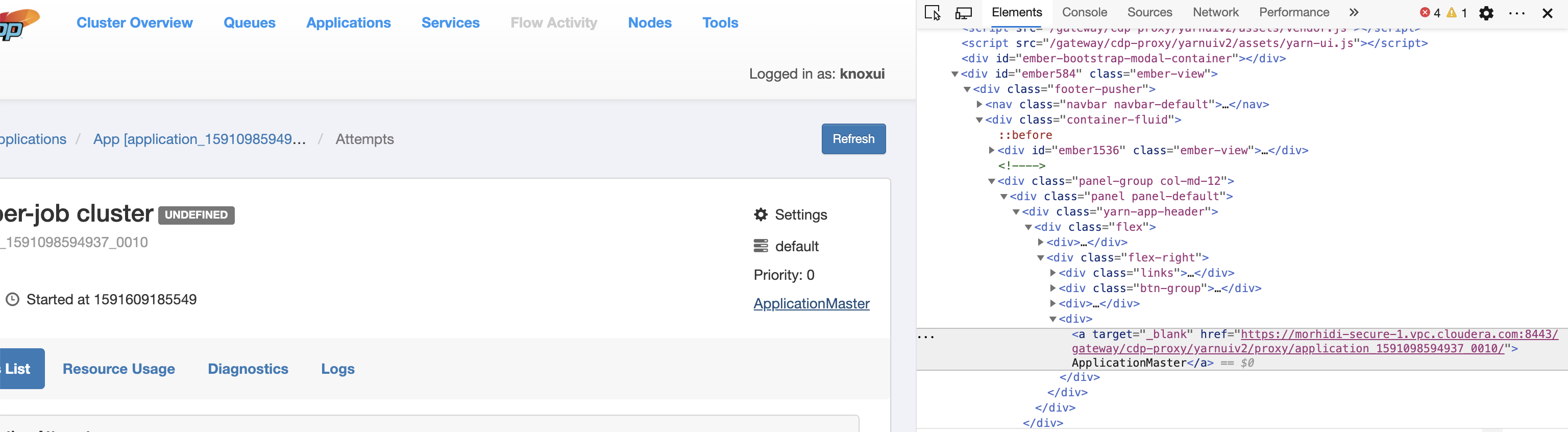Open the DevTools three-dots menu
Image resolution: width=1568 pixels, height=432 pixels.
[x=1516, y=13]
